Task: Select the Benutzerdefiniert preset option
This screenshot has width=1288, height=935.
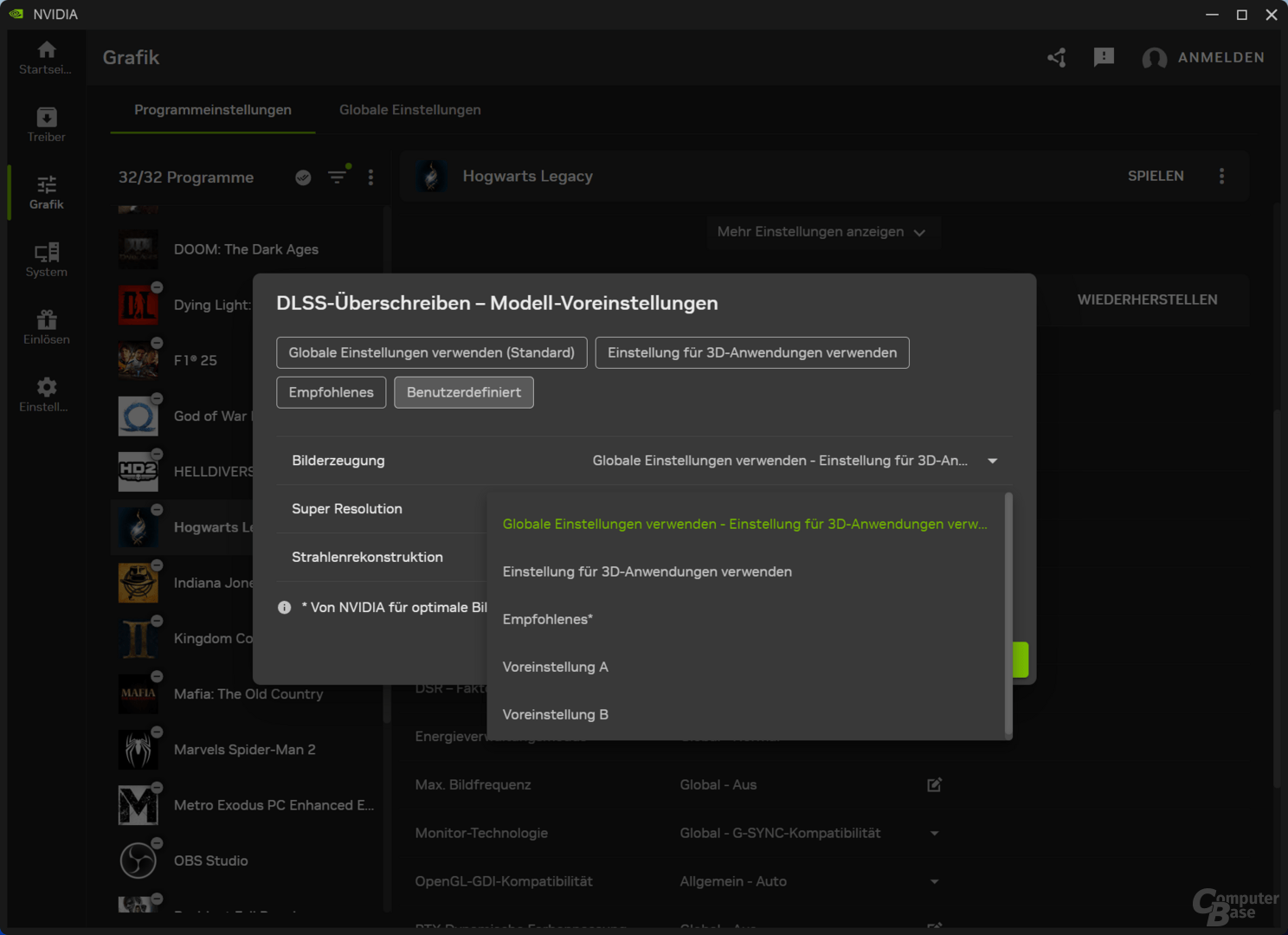Action: [463, 392]
